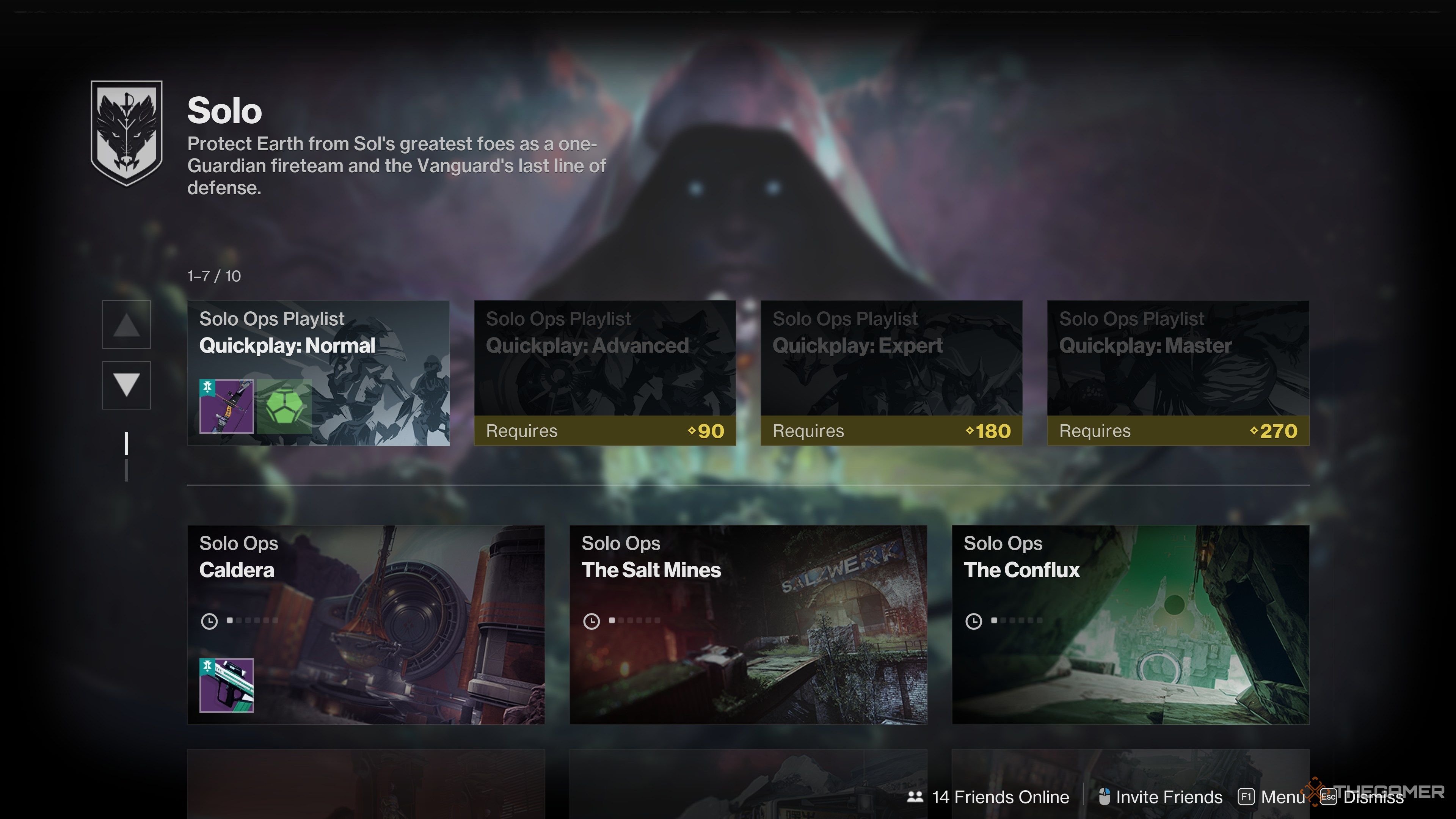Open The Salt Mines activity
The width and height of the screenshot is (1456, 819).
pyautogui.click(x=748, y=624)
